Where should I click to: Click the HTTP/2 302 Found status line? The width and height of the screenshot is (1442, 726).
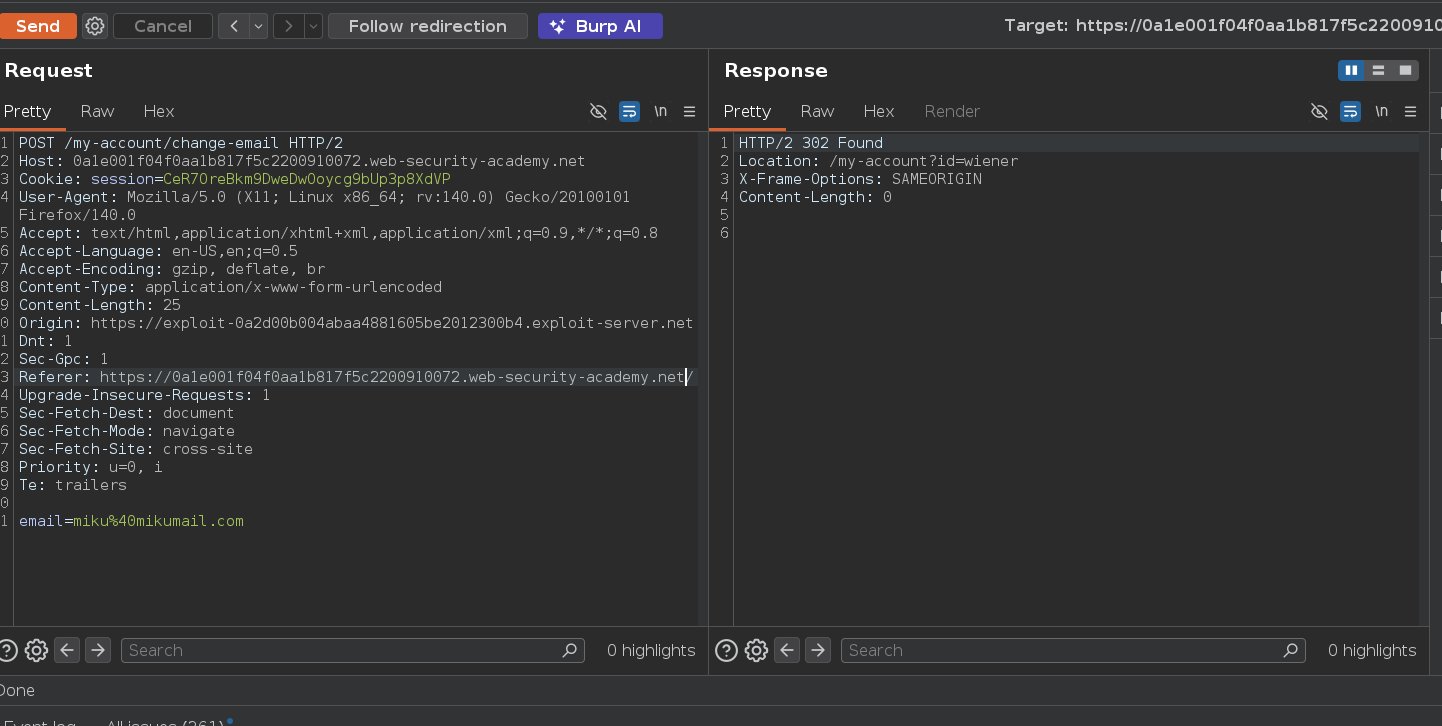tap(811, 143)
